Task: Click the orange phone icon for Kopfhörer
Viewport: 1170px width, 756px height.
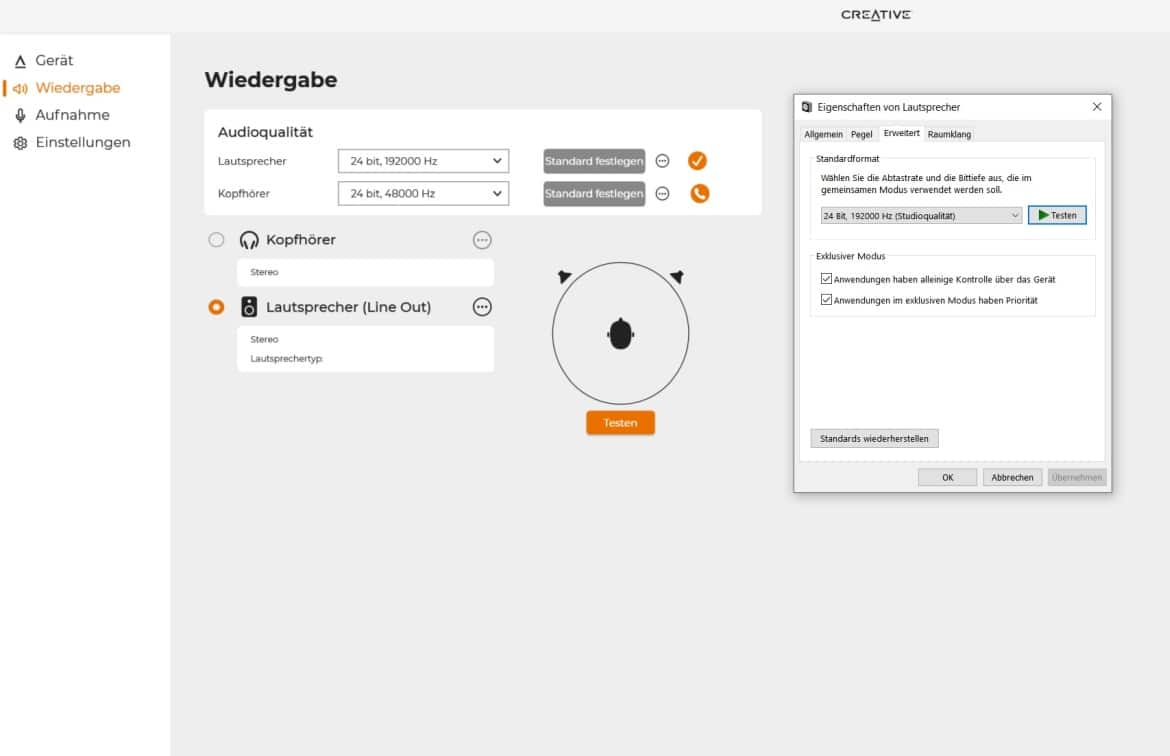Action: click(x=699, y=193)
